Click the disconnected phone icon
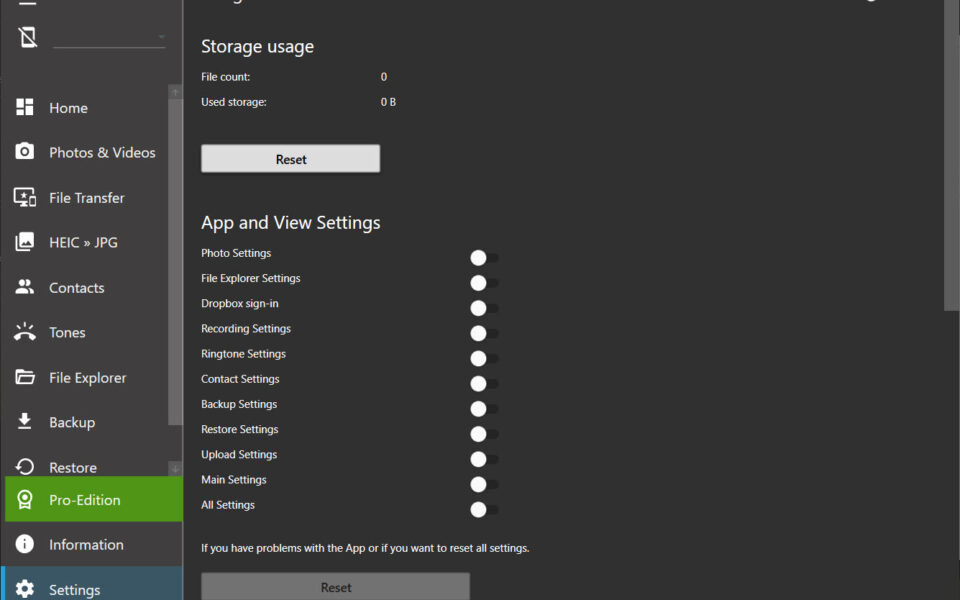The image size is (960, 600). coord(28,37)
